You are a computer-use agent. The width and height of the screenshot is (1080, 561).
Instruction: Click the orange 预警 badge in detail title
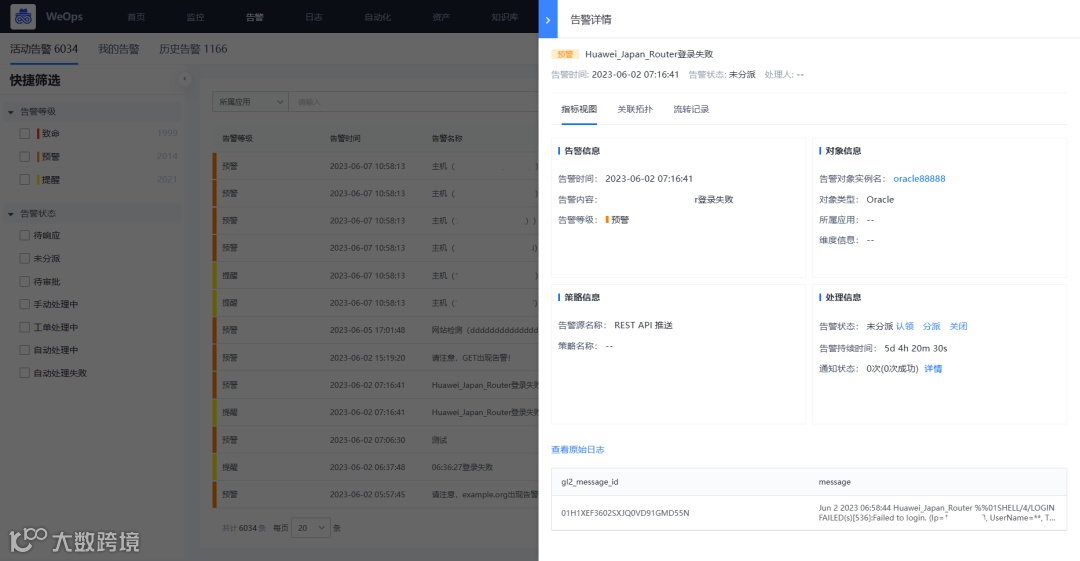pos(565,54)
